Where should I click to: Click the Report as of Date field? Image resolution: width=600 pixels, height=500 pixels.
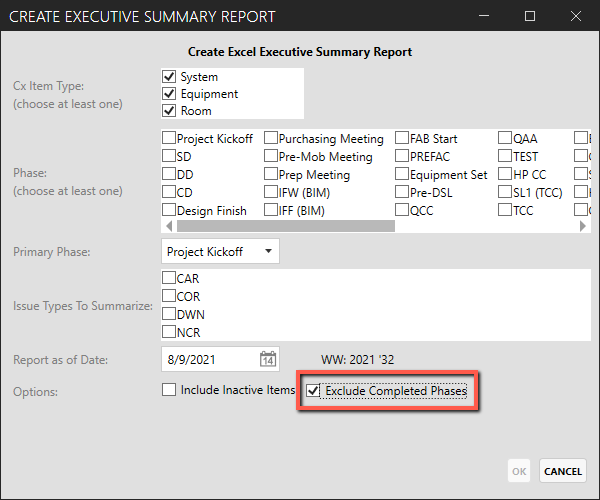(x=208, y=359)
